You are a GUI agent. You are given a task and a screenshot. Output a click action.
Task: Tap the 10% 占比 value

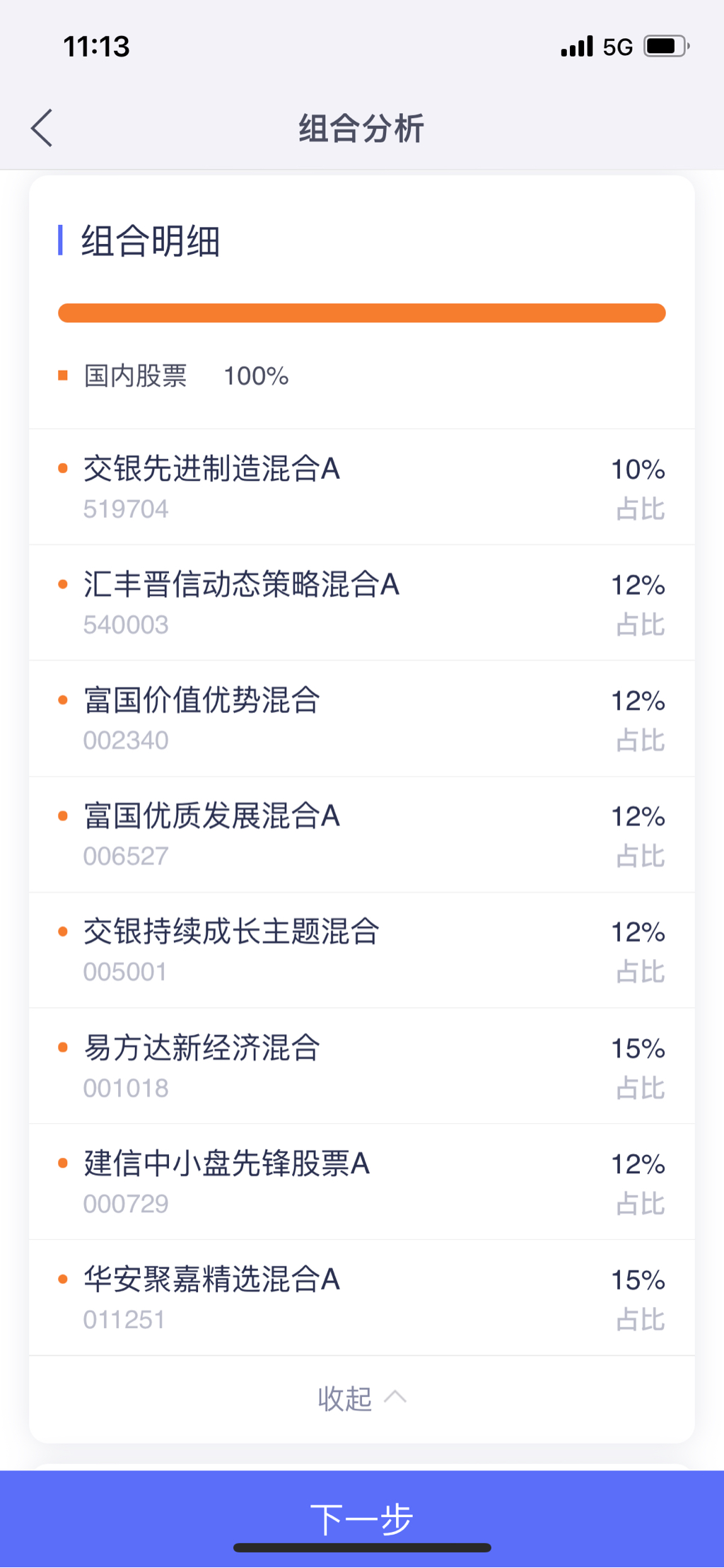click(x=638, y=470)
